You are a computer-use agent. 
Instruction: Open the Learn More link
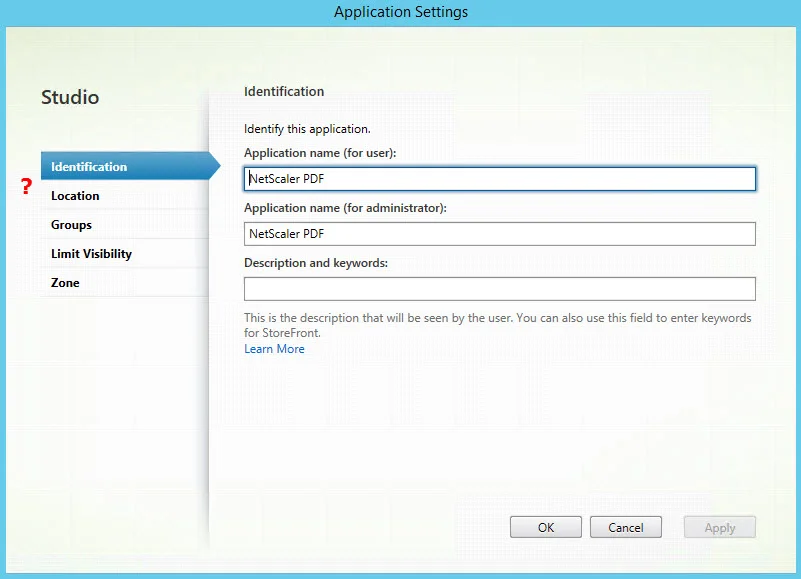[274, 349]
